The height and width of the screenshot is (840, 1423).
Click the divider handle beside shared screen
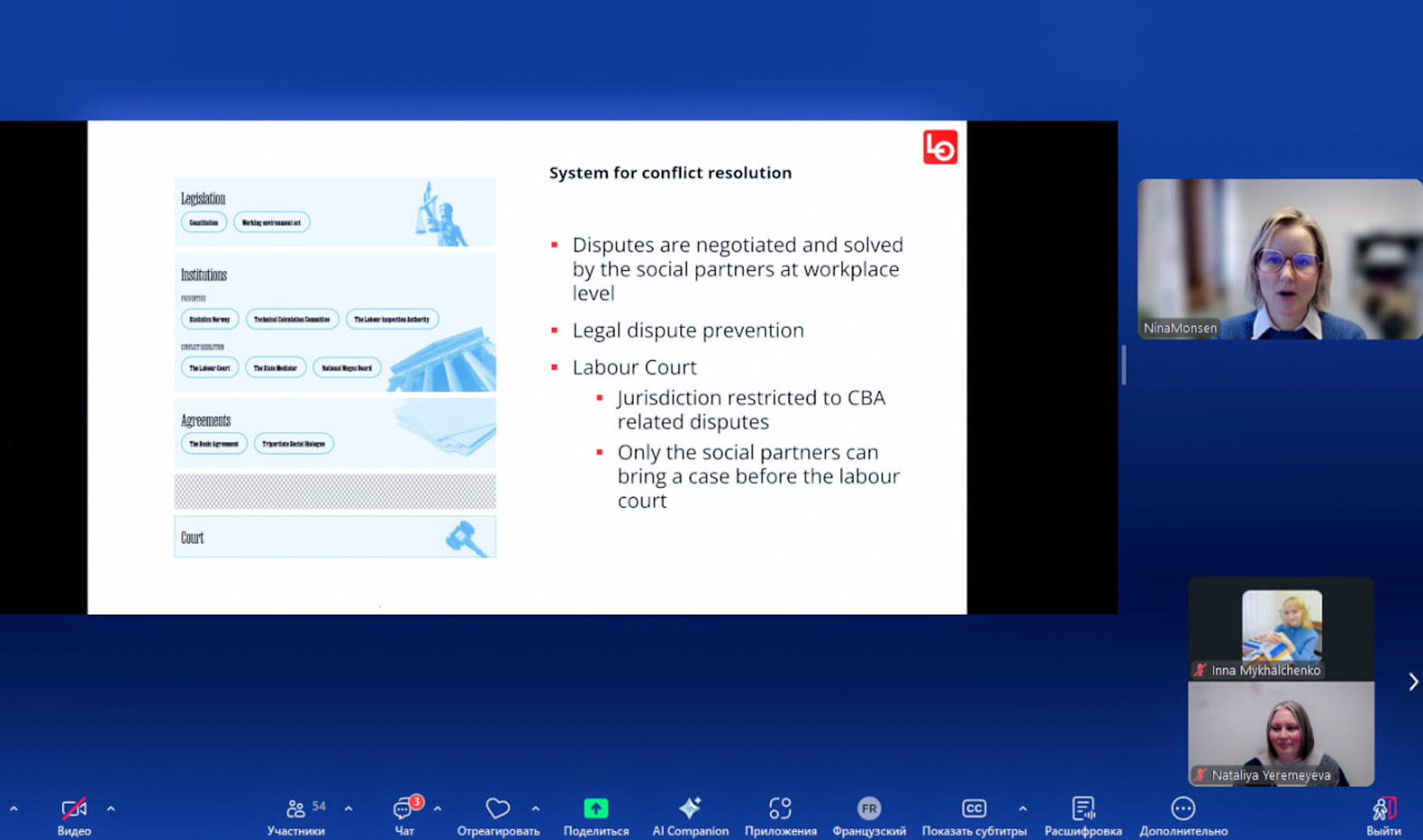(x=1123, y=365)
